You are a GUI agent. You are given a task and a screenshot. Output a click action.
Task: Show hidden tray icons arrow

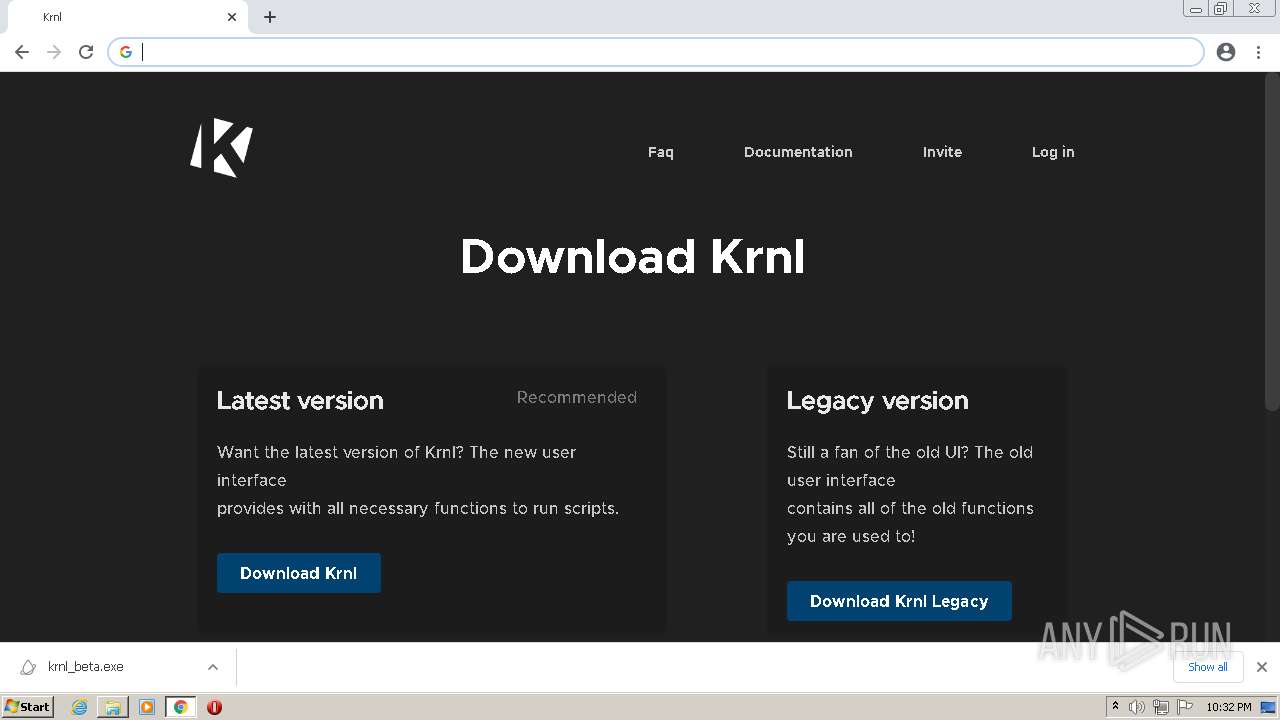[x=1115, y=707]
